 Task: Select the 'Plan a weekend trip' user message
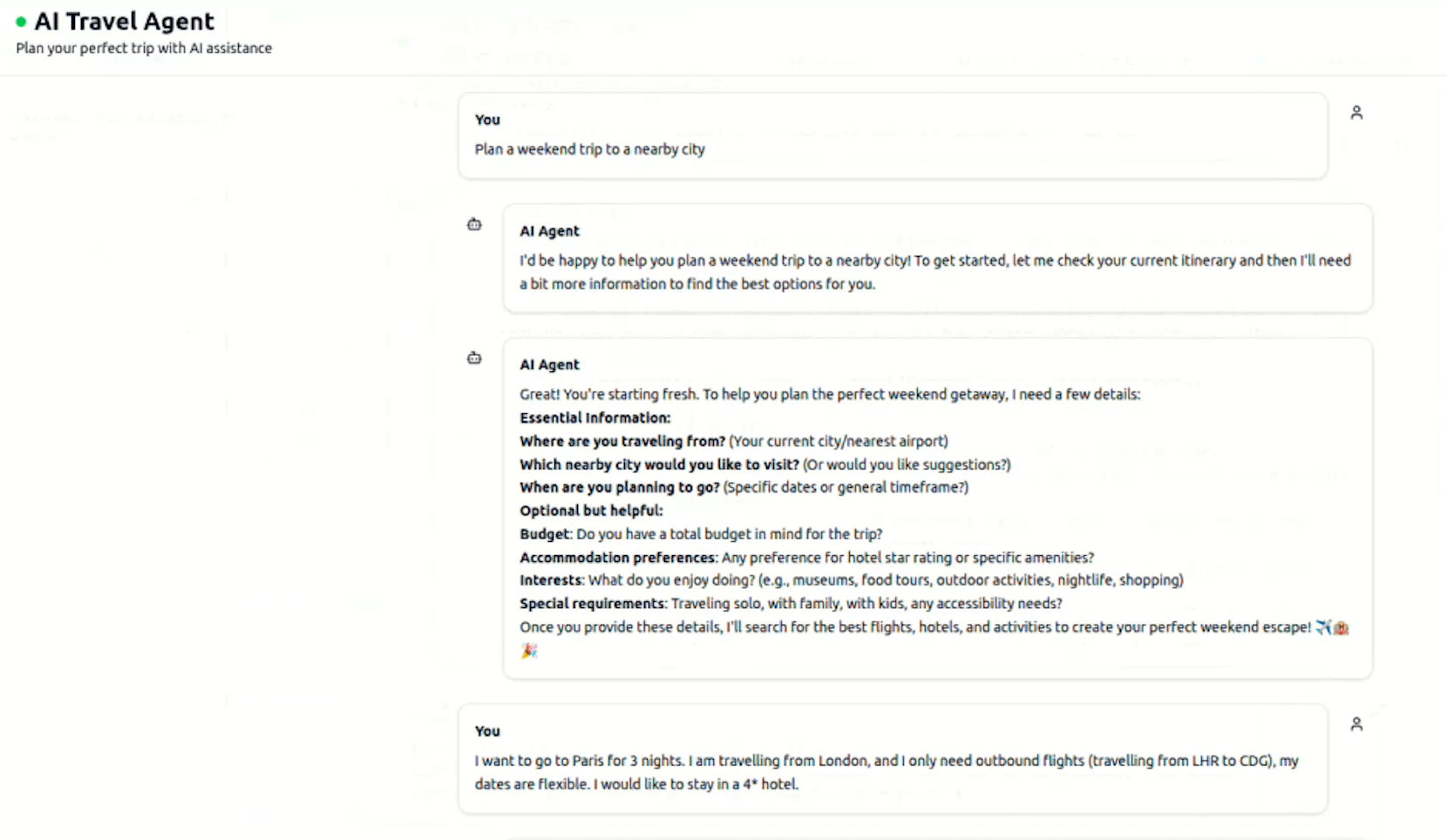tap(589, 150)
